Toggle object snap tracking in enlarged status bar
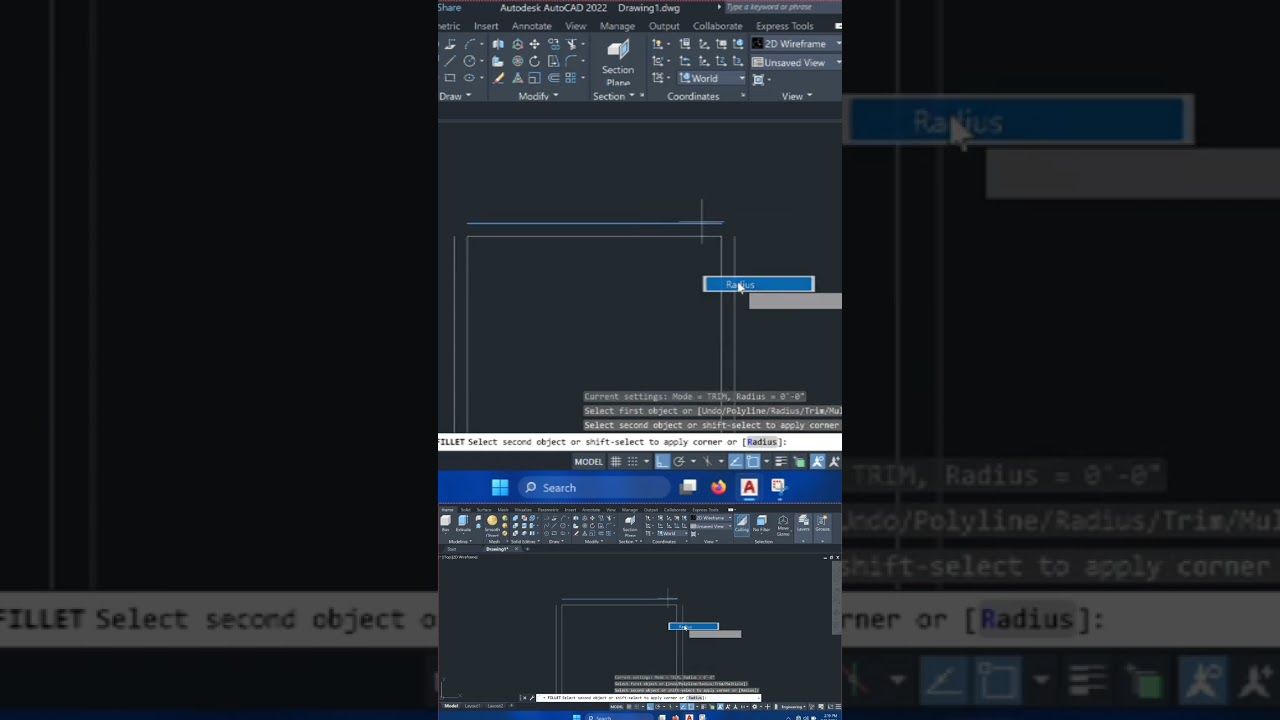Image resolution: width=1280 pixels, height=720 pixels. pos(736,462)
